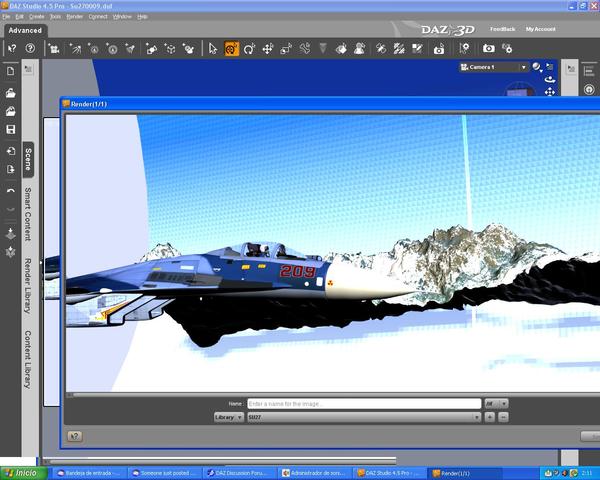Click the Windows Inicio start button
600x480 pixels.
(x=24, y=473)
